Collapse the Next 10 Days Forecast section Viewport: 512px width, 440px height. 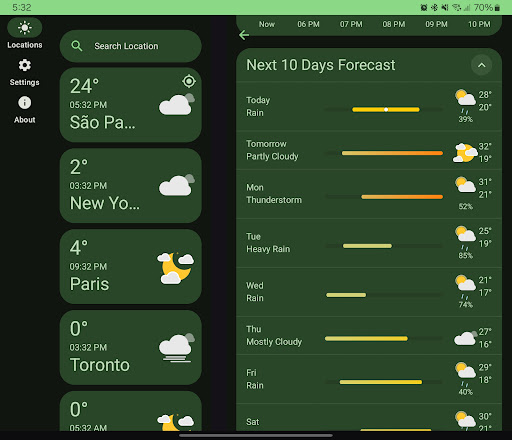(482, 65)
